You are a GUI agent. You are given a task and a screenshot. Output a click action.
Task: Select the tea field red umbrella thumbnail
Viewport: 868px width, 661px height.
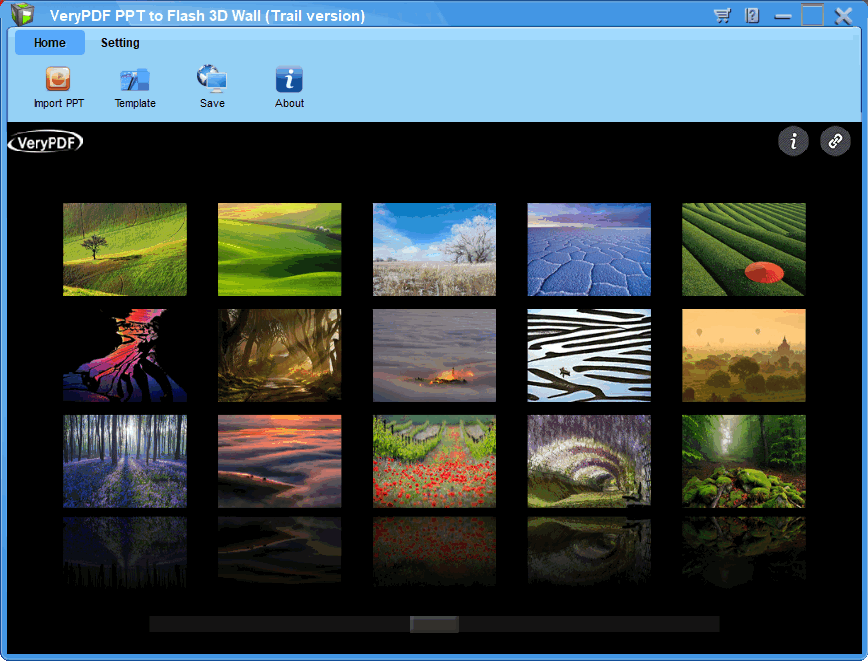[743, 249]
